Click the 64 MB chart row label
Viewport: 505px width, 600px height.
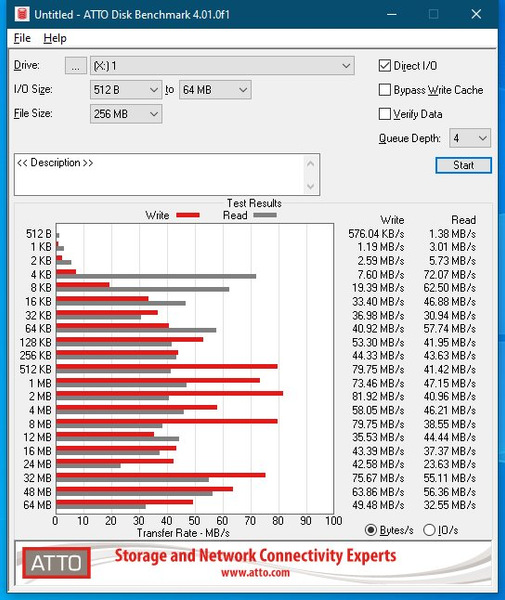[37, 505]
